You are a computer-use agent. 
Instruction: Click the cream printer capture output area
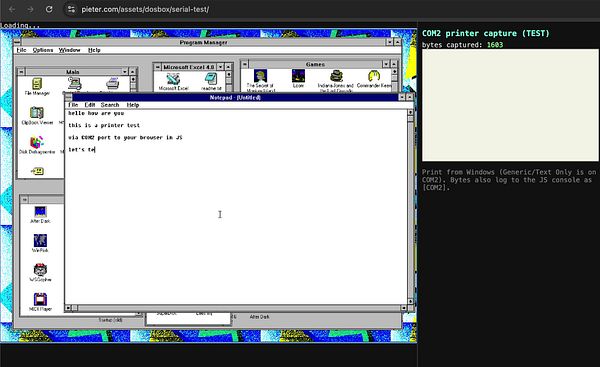click(x=510, y=105)
